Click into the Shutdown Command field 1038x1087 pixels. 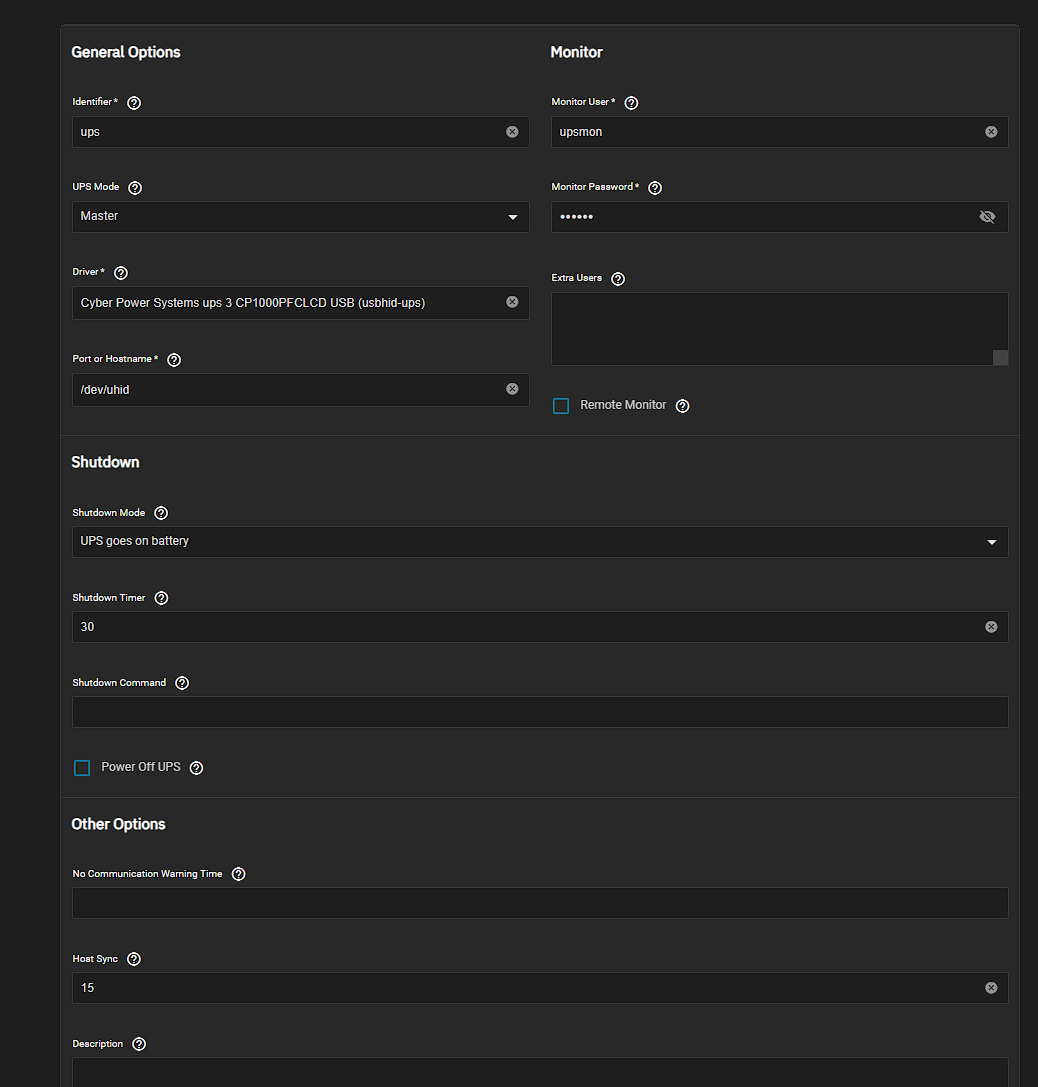point(540,712)
